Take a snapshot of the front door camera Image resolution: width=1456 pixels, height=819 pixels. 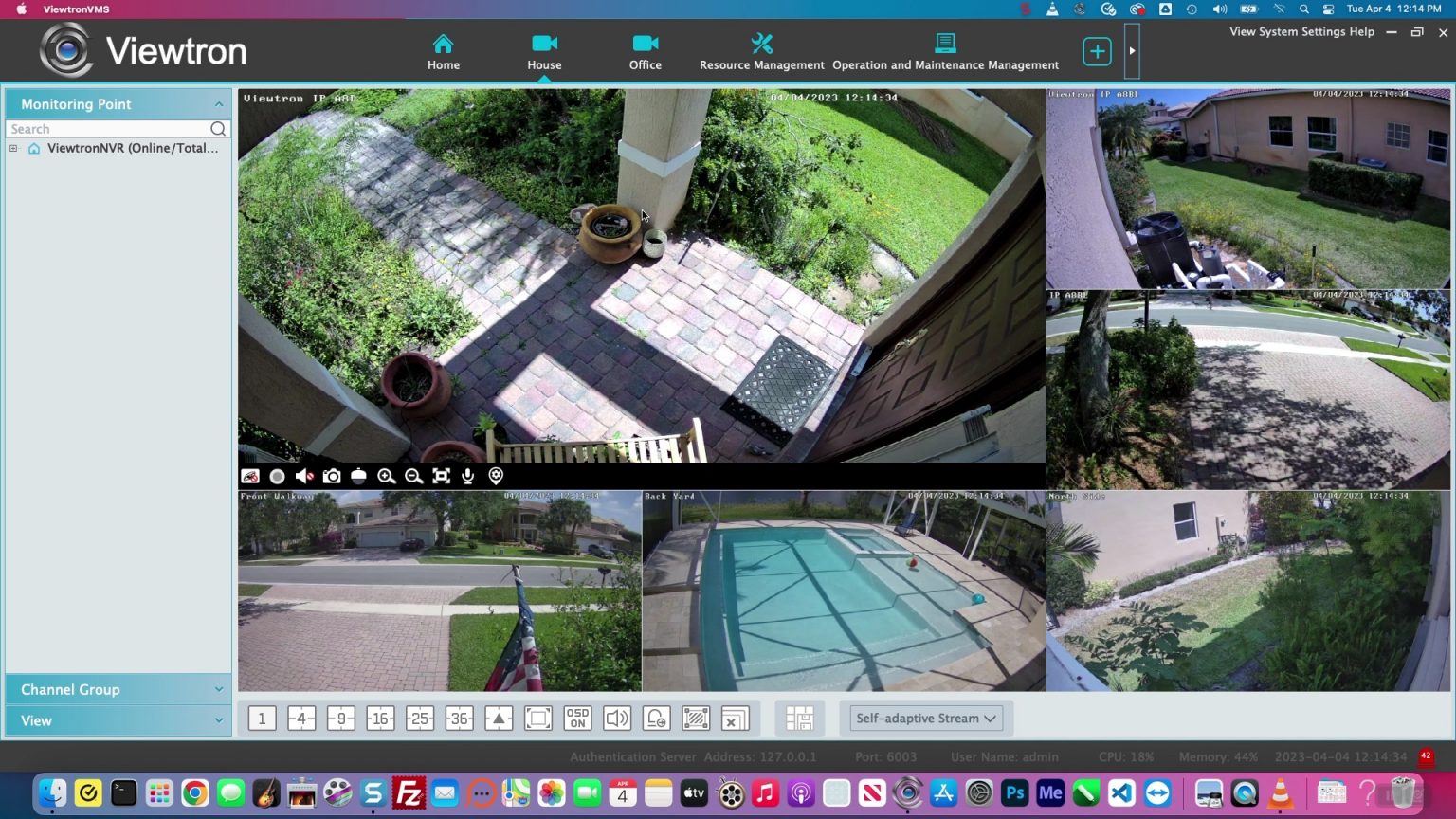point(331,476)
